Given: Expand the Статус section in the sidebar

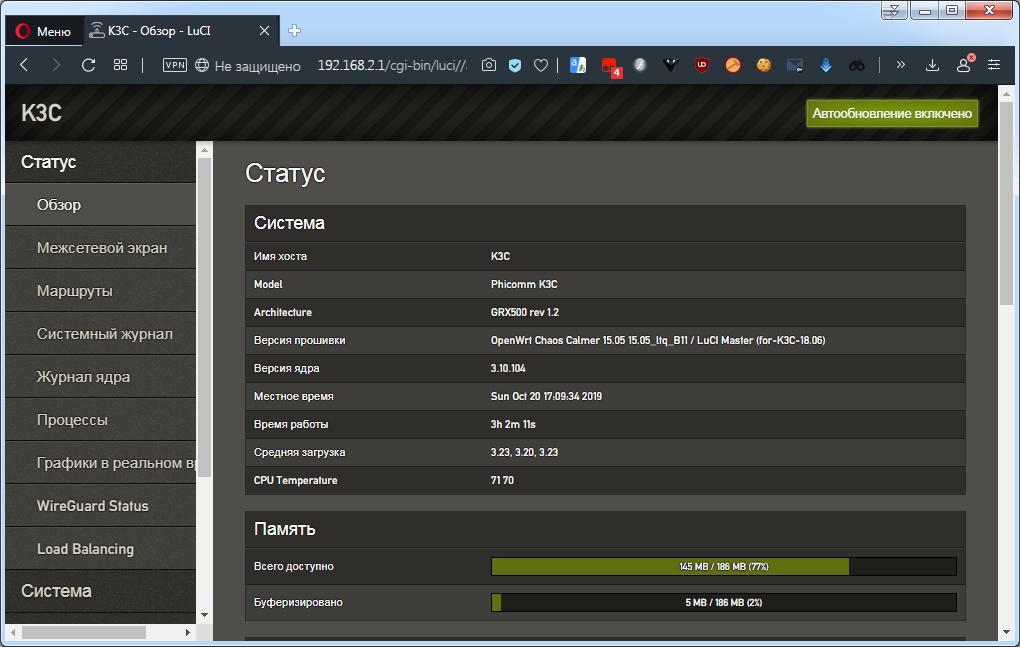Looking at the screenshot, I should (x=48, y=161).
